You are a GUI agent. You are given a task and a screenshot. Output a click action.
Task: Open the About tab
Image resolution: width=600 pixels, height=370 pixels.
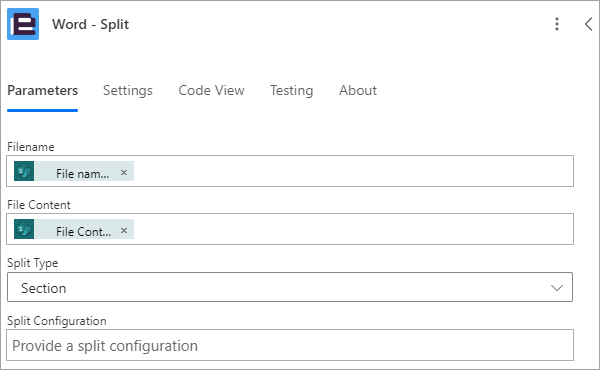point(358,91)
